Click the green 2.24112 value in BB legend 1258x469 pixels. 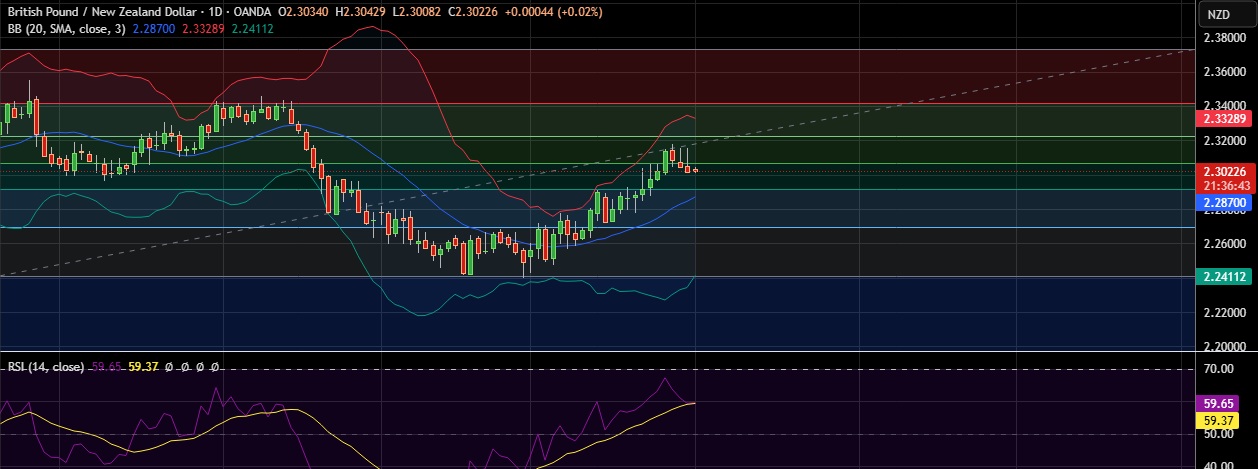(252, 29)
